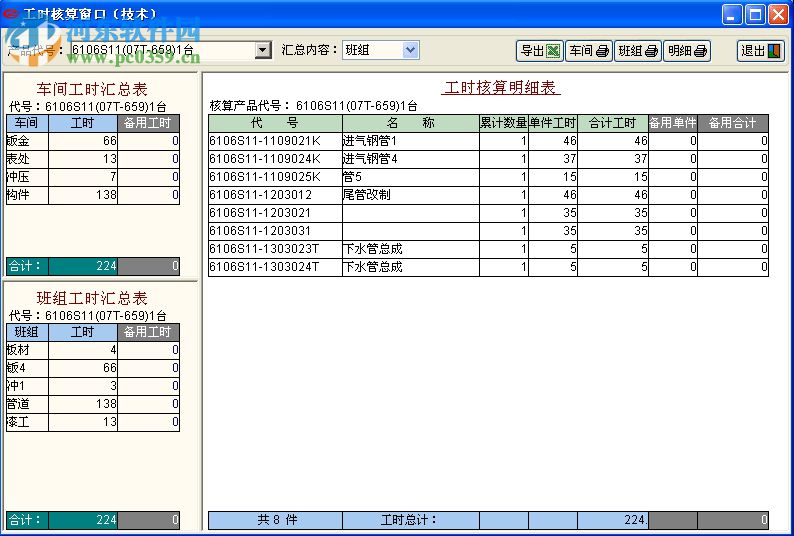Click the door icon on 退出 button
The width and height of the screenshot is (794, 536).
(774, 51)
